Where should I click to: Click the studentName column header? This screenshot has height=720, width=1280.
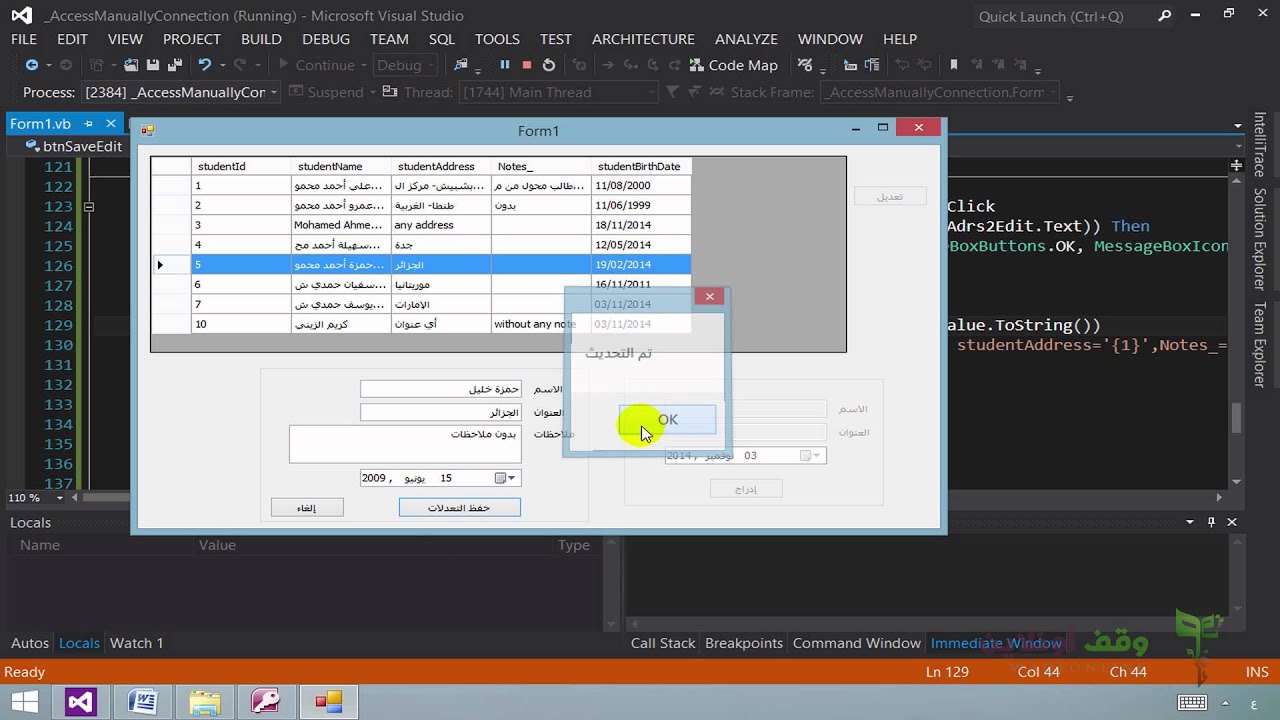(341, 166)
